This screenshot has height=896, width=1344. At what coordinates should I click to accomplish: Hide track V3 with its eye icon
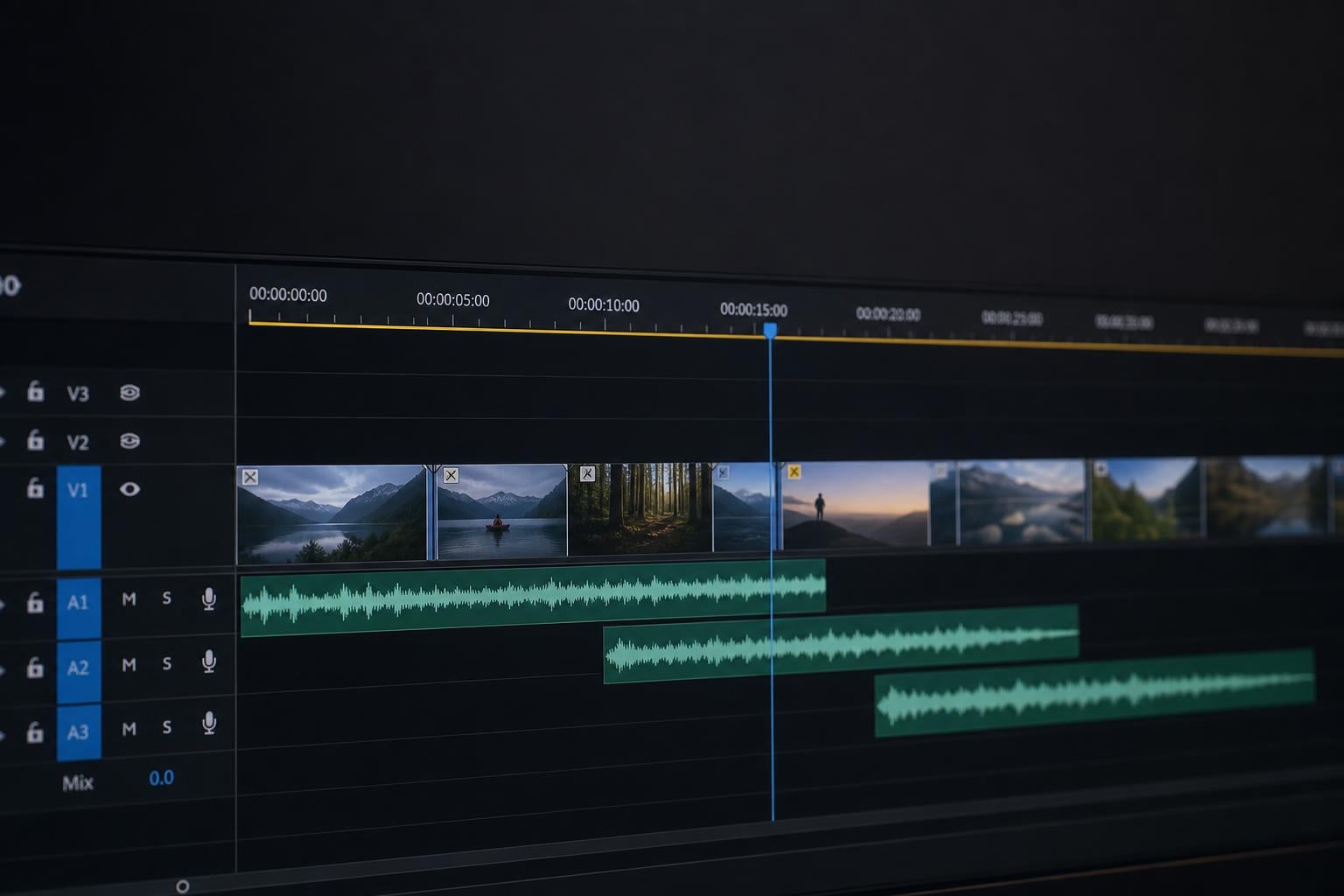coord(129,392)
